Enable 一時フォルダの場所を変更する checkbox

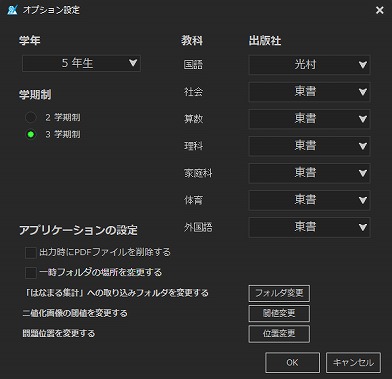click(x=31, y=273)
